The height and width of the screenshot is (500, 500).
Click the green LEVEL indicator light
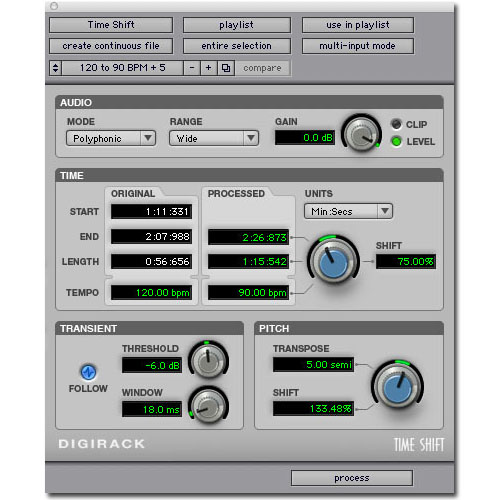(x=396, y=141)
